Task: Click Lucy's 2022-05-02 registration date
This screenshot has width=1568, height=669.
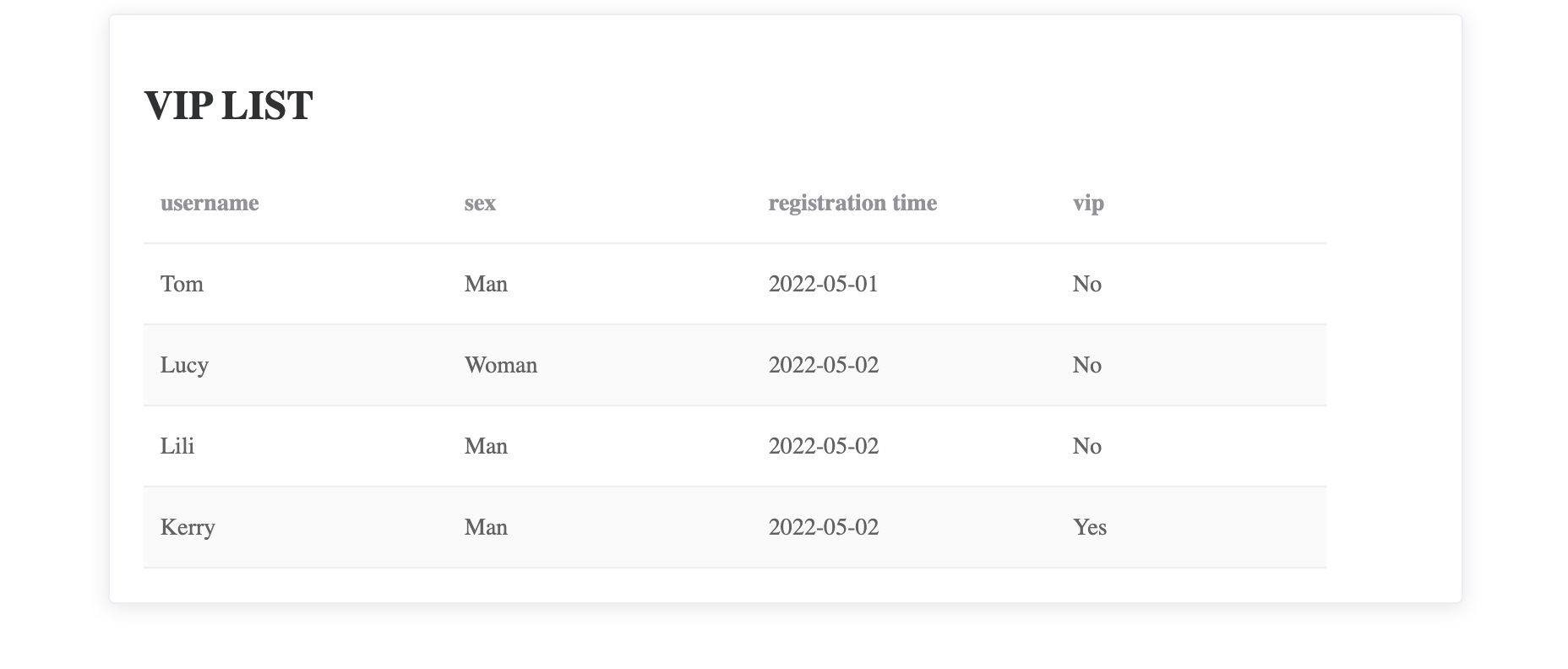Action: tap(823, 366)
